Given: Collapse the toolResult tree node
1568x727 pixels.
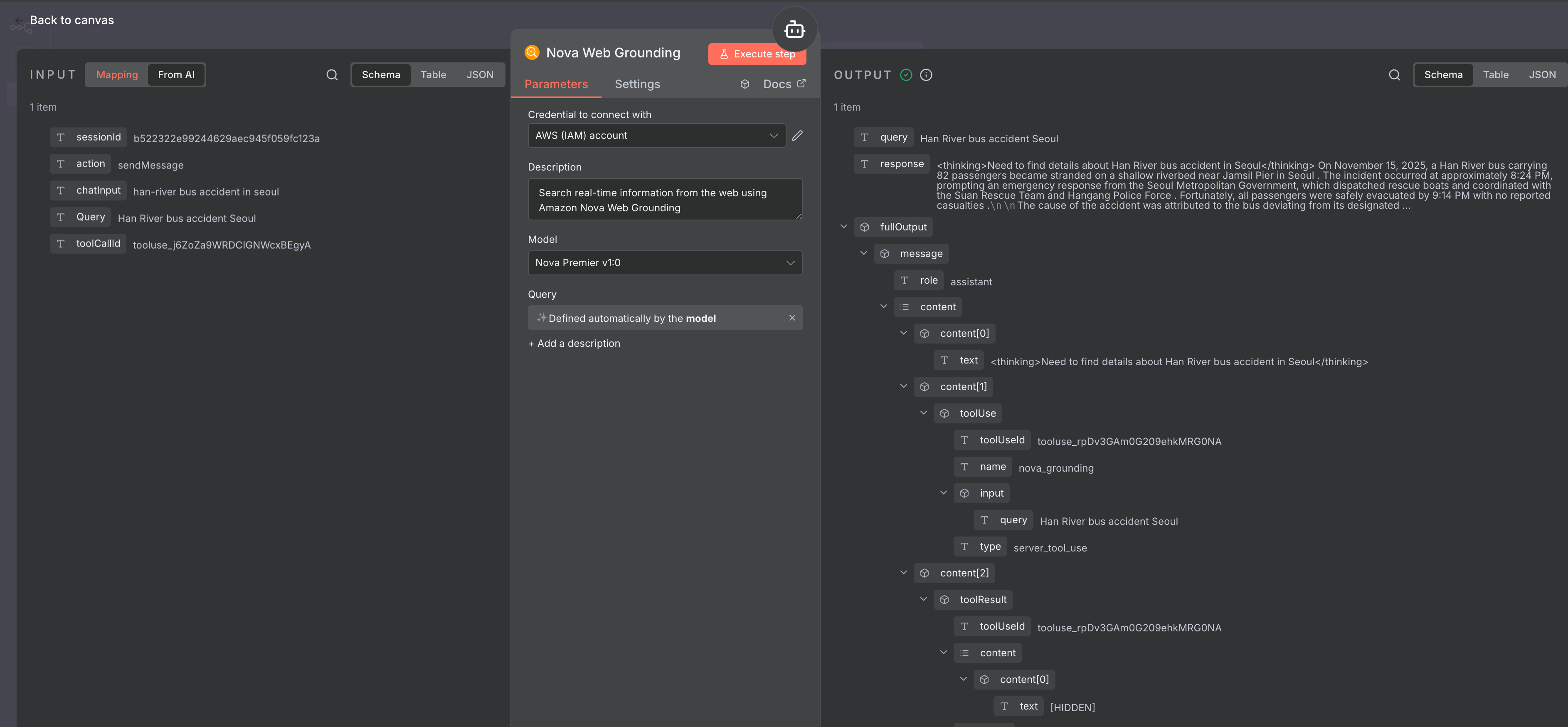Looking at the screenshot, I should [923, 599].
